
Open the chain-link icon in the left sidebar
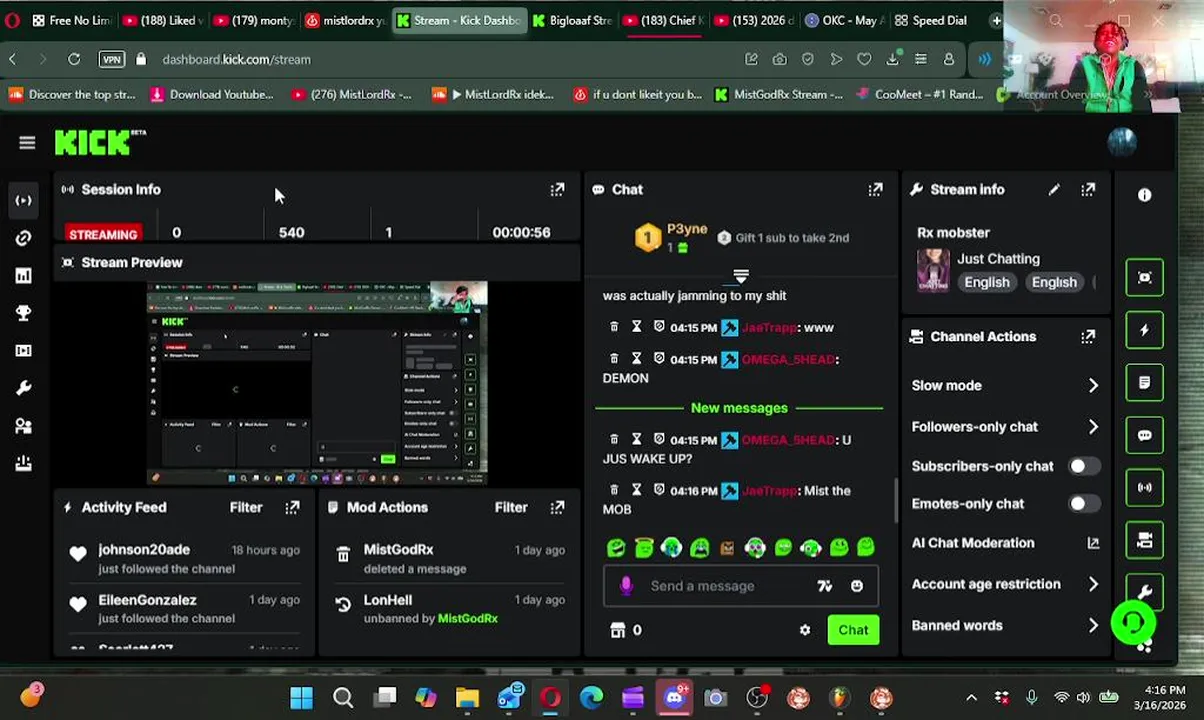(23, 238)
